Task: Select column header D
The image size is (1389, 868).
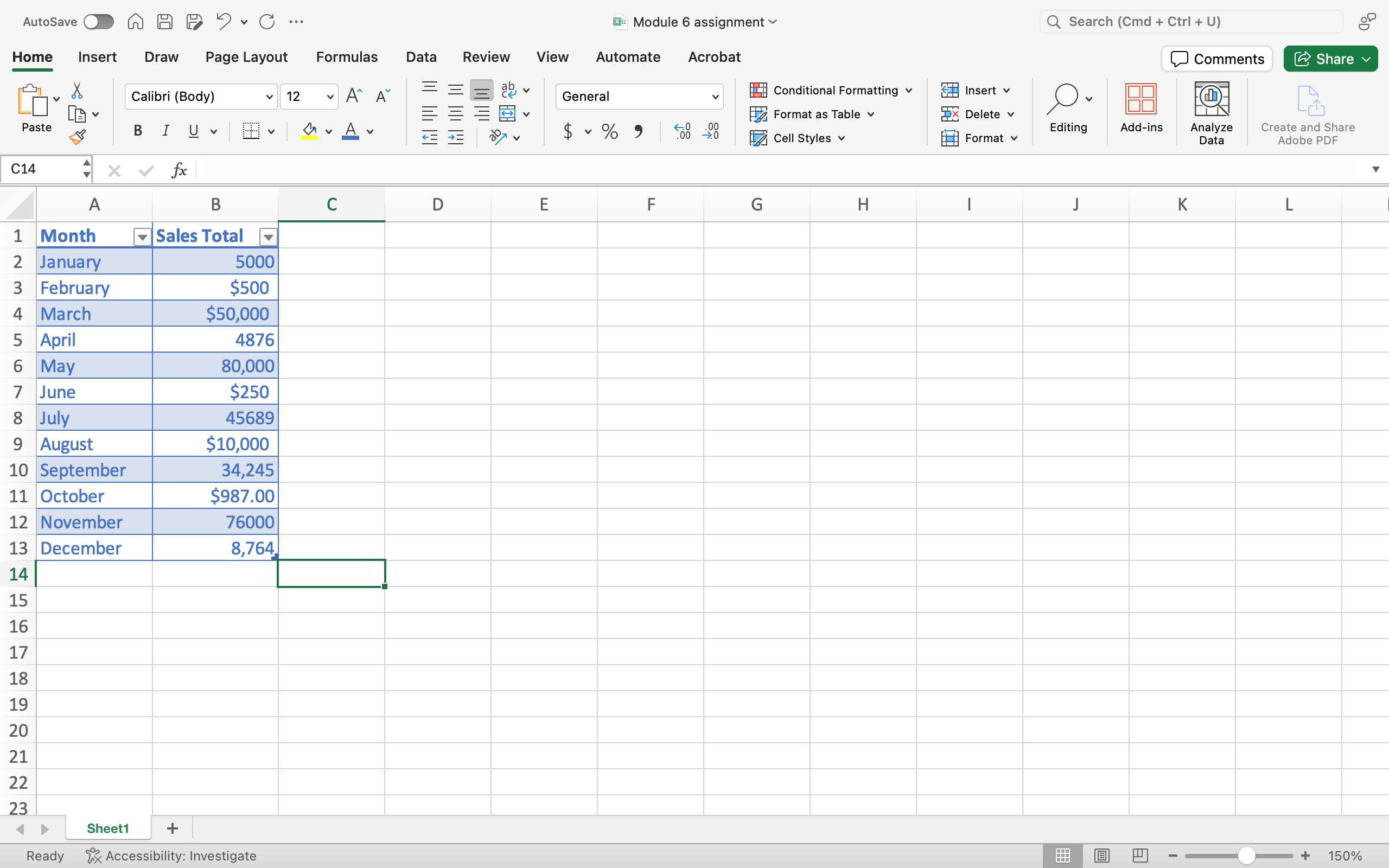Action: click(x=437, y=205)
